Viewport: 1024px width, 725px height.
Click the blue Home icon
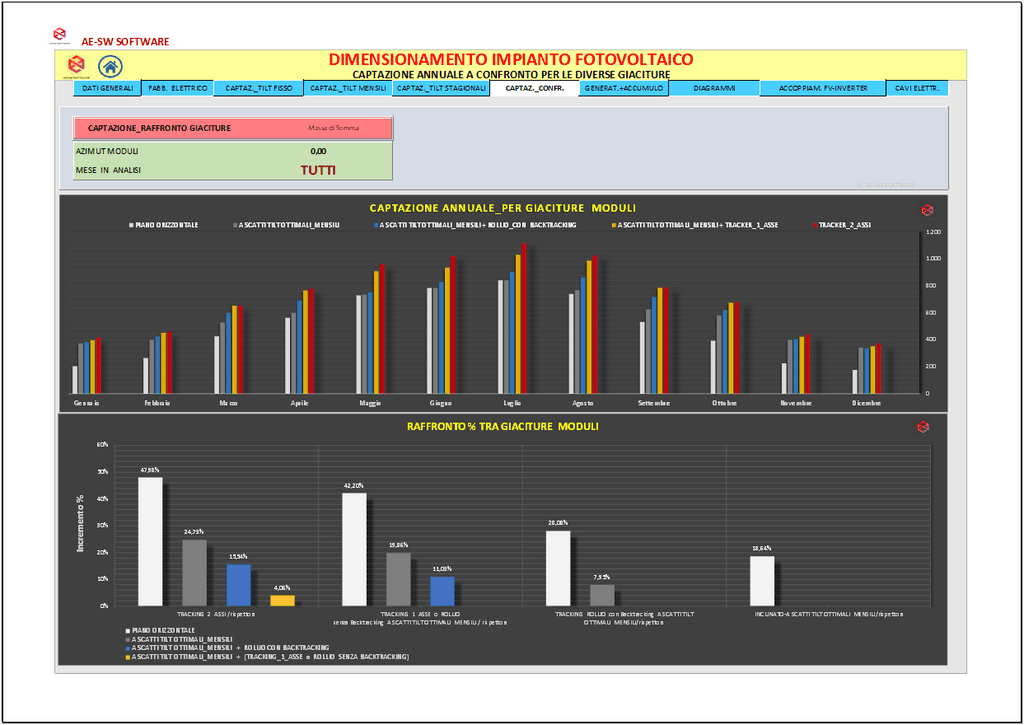tap(110, 66)
